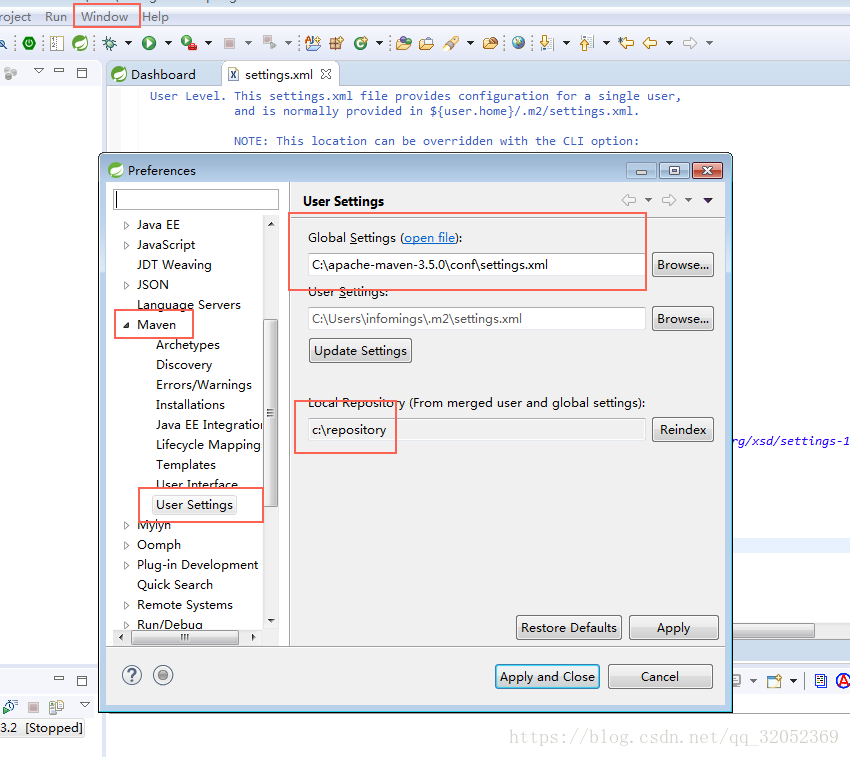
Task: Click the Global Settings path field
Action: tap(476, 265)
